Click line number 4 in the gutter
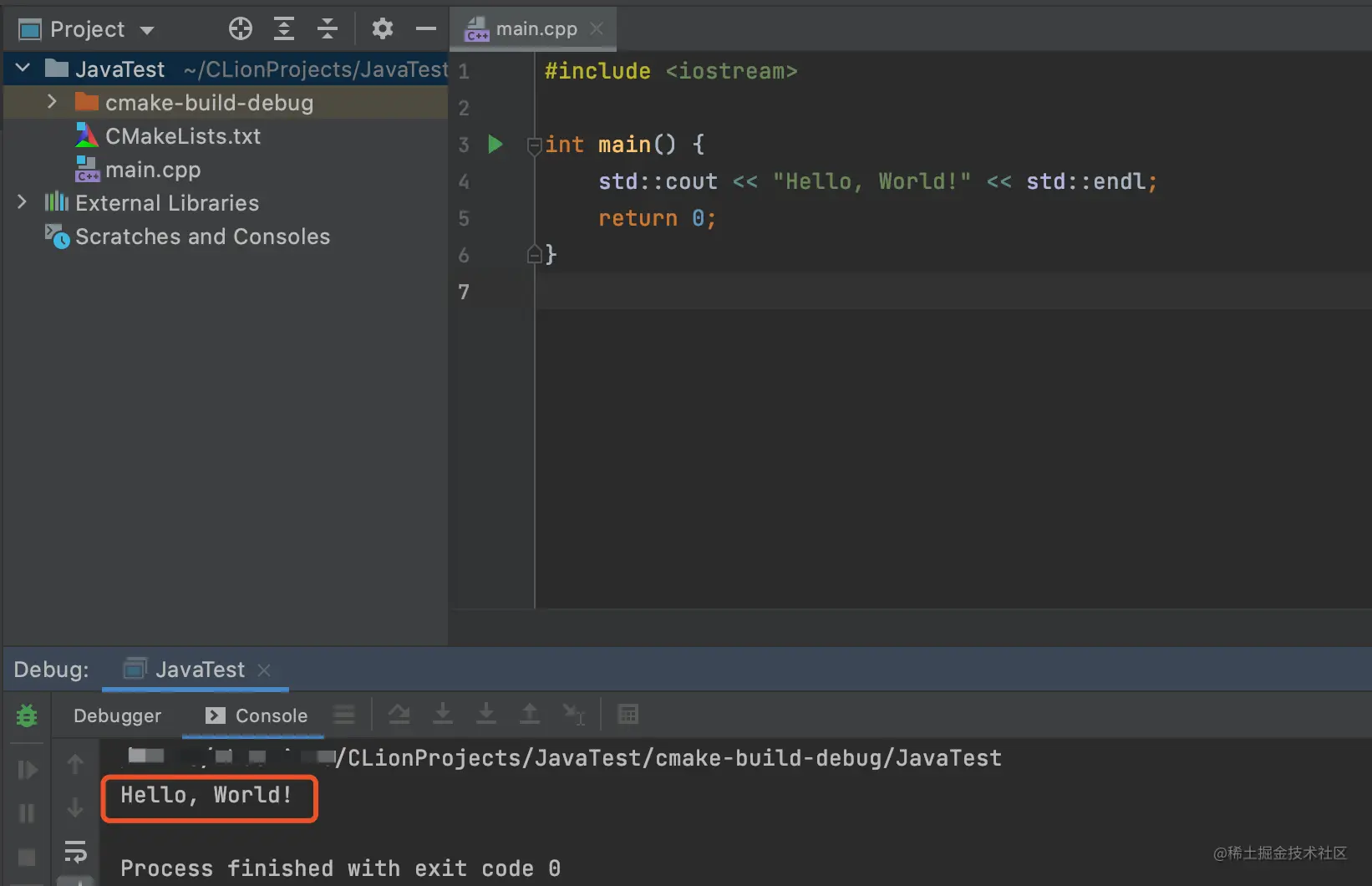1372x886 pixels. (x=464, y=181)
